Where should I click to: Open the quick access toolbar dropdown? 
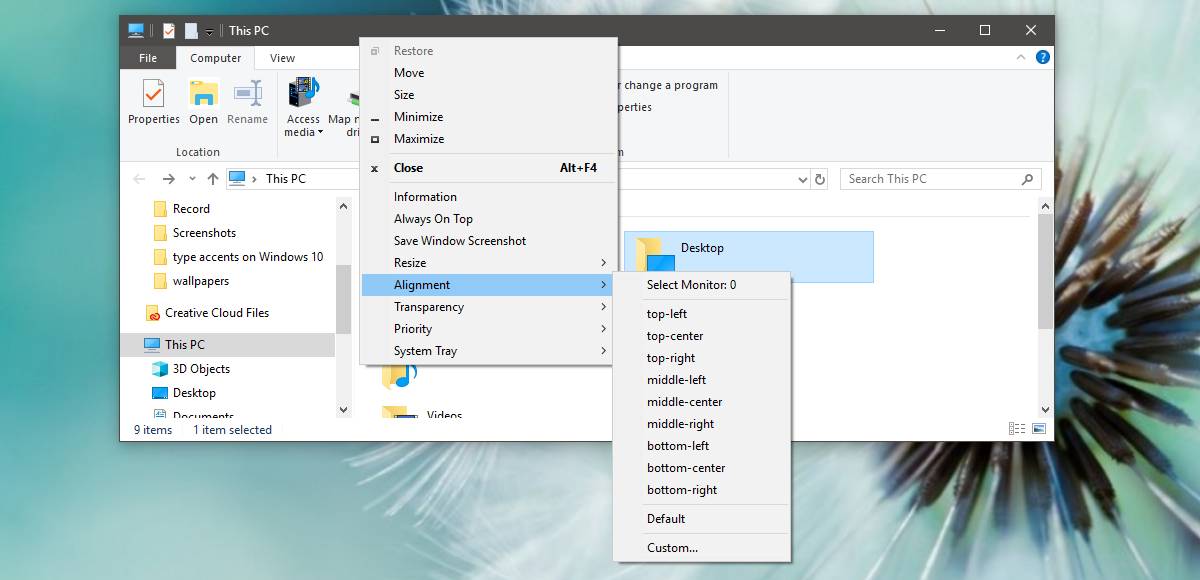tap(208, 30)
